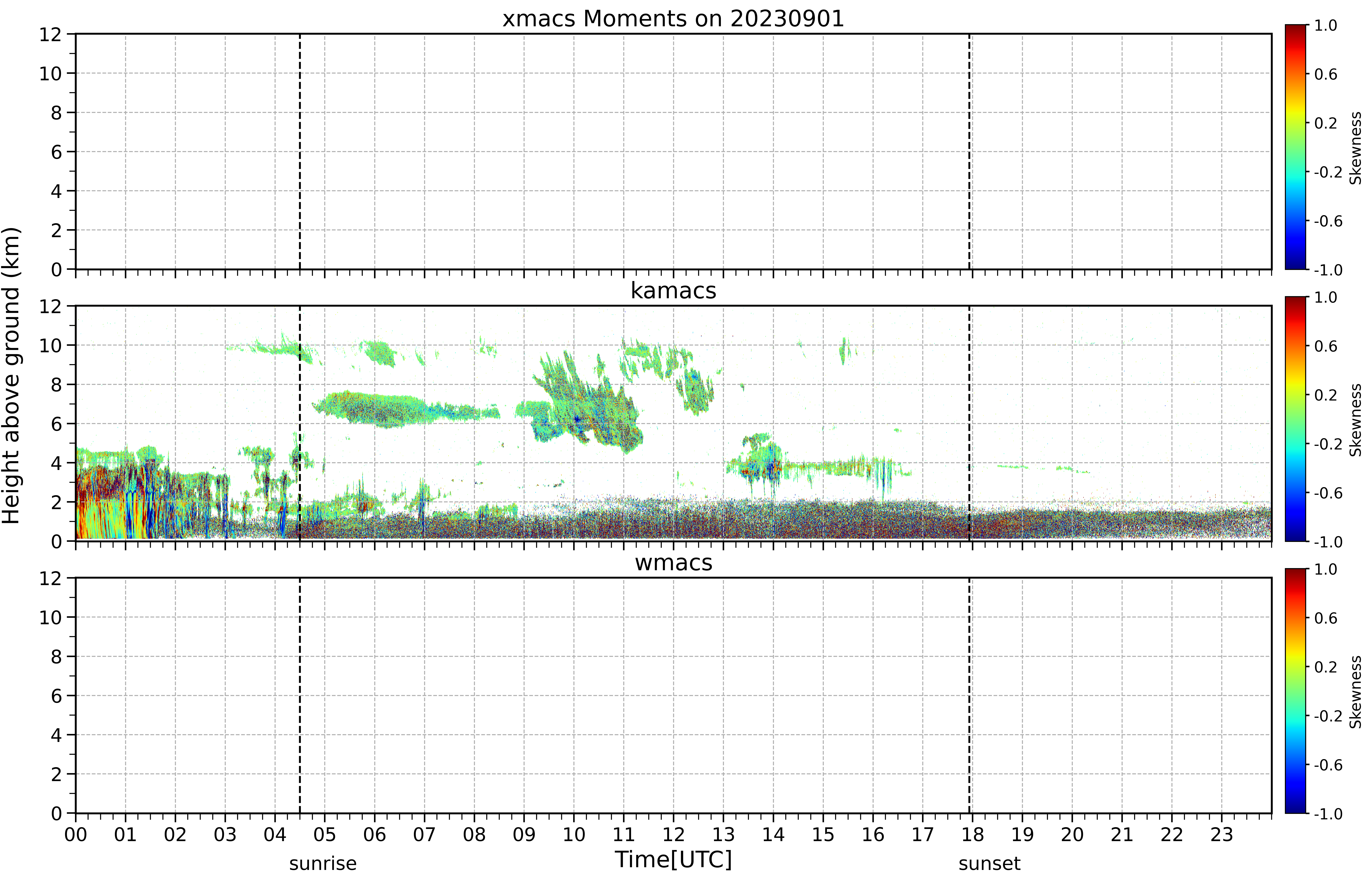This screenshot has width=1372, height=883.
Task: Click the "8" height tick of the wmacs panel
Action: (56, 657)
